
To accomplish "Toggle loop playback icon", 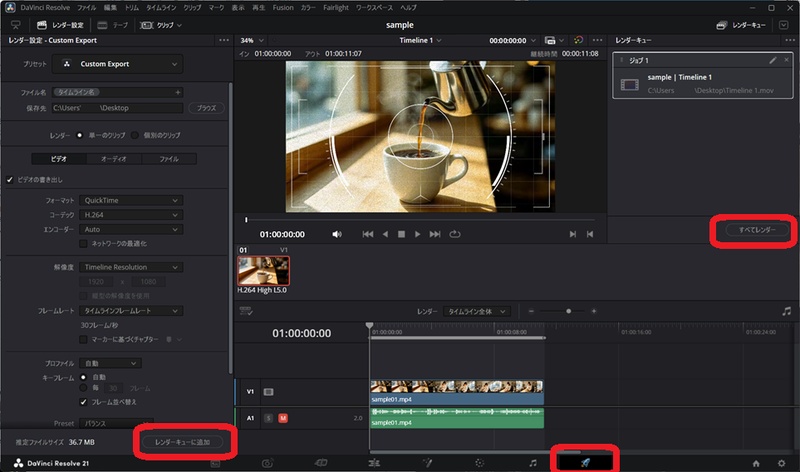I will (455, 234).
